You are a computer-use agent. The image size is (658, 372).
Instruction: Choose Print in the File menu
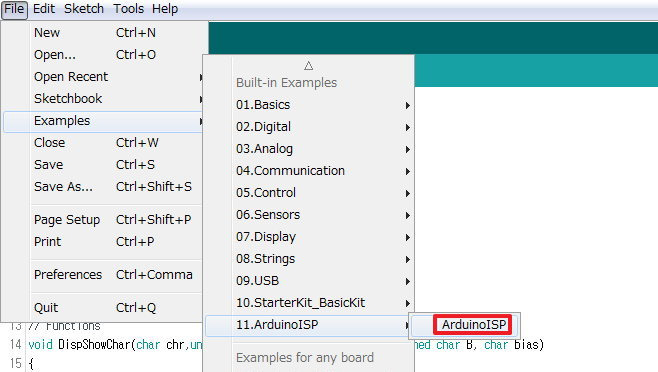tap(103, 242)
